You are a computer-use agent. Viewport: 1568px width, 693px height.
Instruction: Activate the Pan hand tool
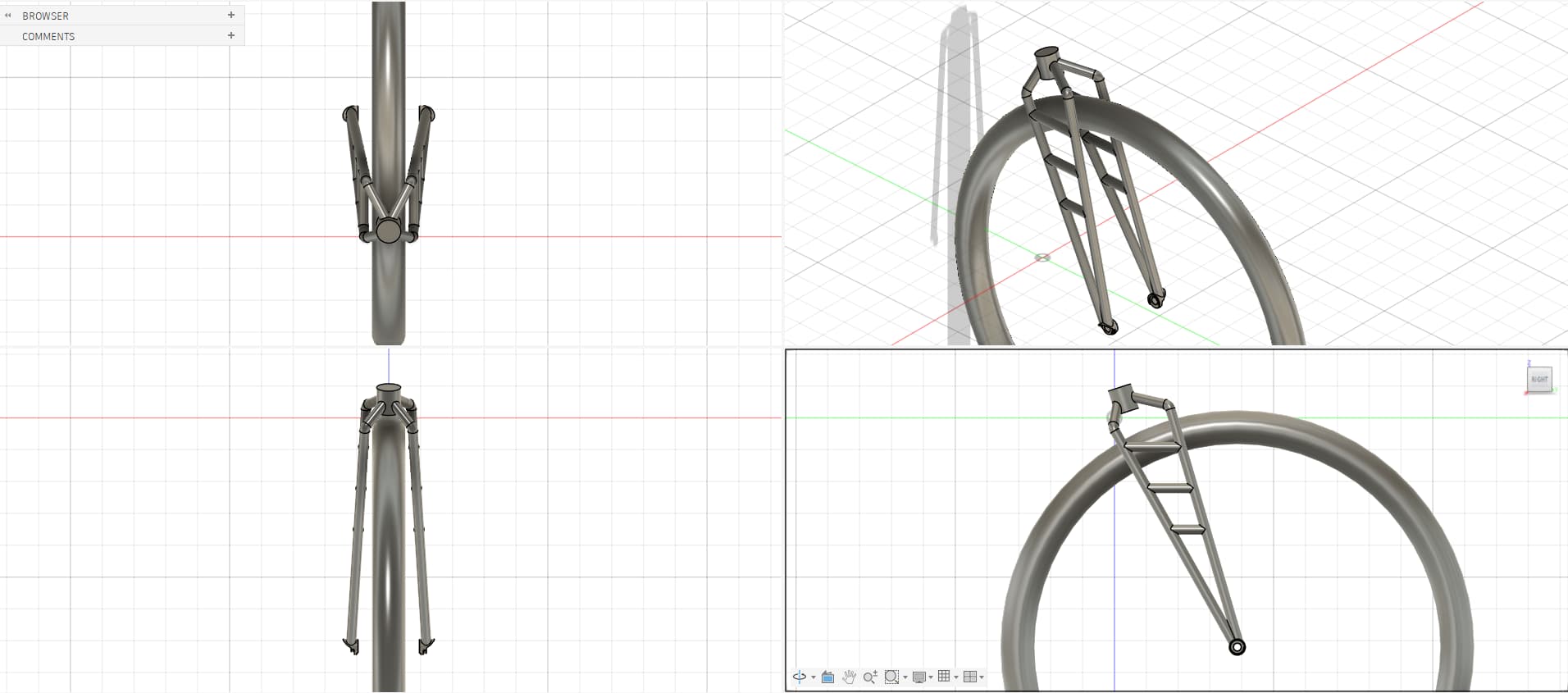pyautogui.click(x=849, y=677)
